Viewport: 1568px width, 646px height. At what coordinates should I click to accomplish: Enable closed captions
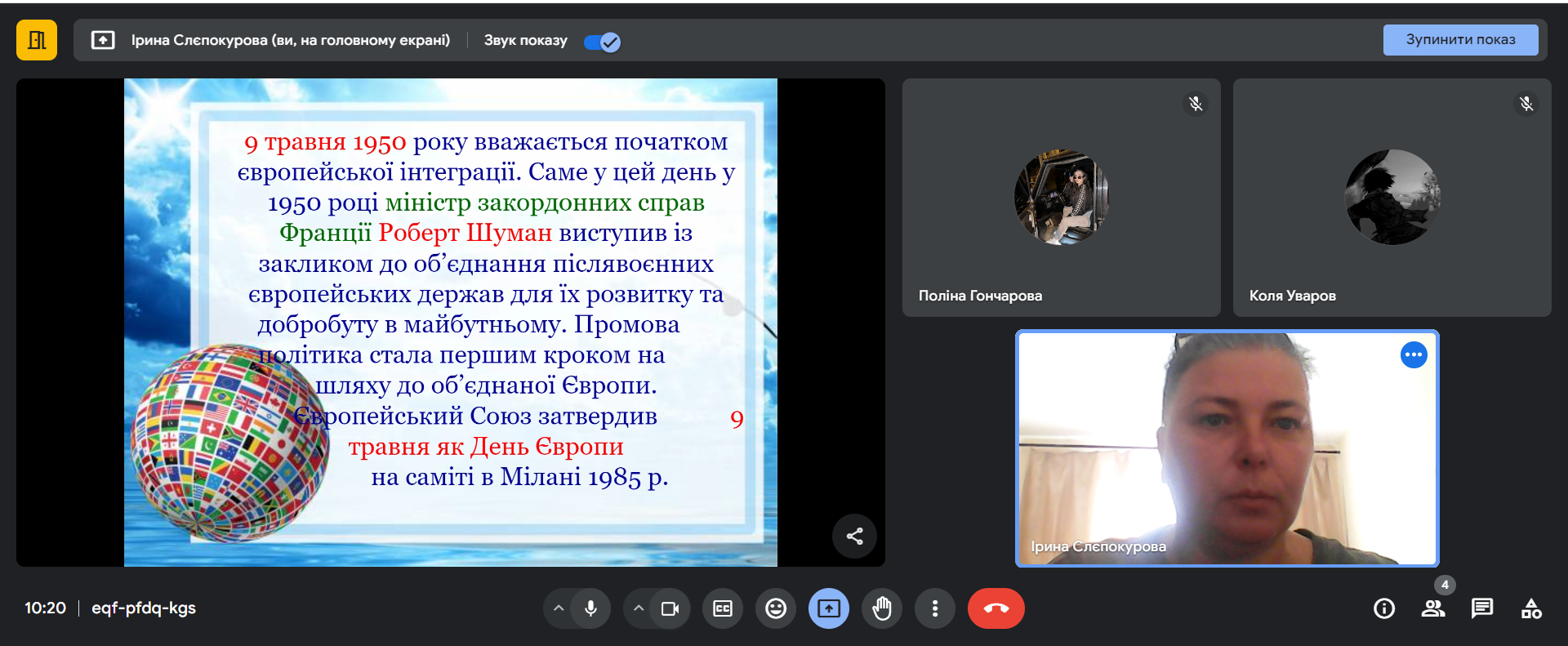click(723, 608)
